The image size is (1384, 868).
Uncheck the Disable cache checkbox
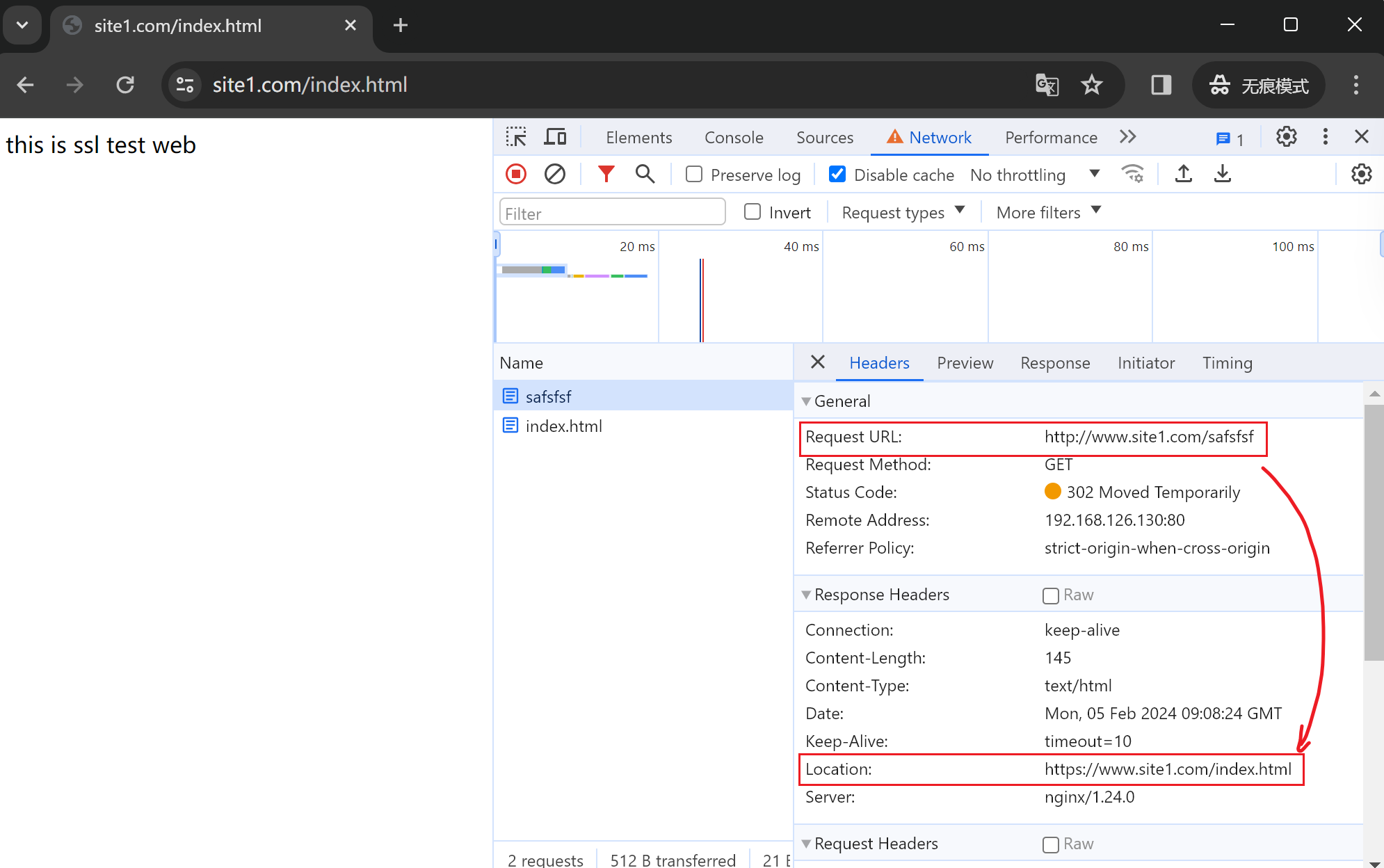[x=837, y=175]
